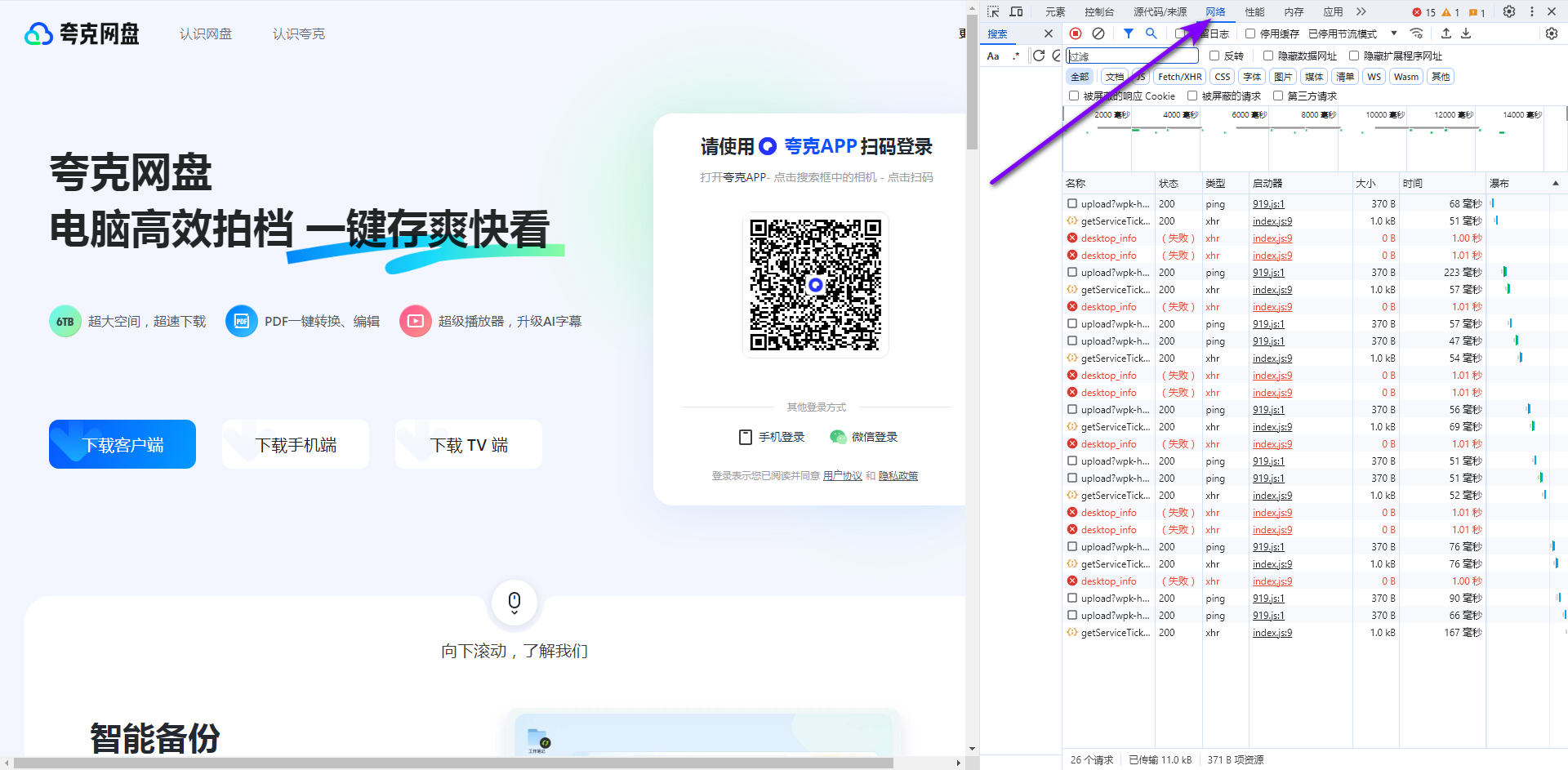The image size is (1568, 770).
Task: Click the page vertical scrollbar thumb
Action: click(x=972, y=82)
